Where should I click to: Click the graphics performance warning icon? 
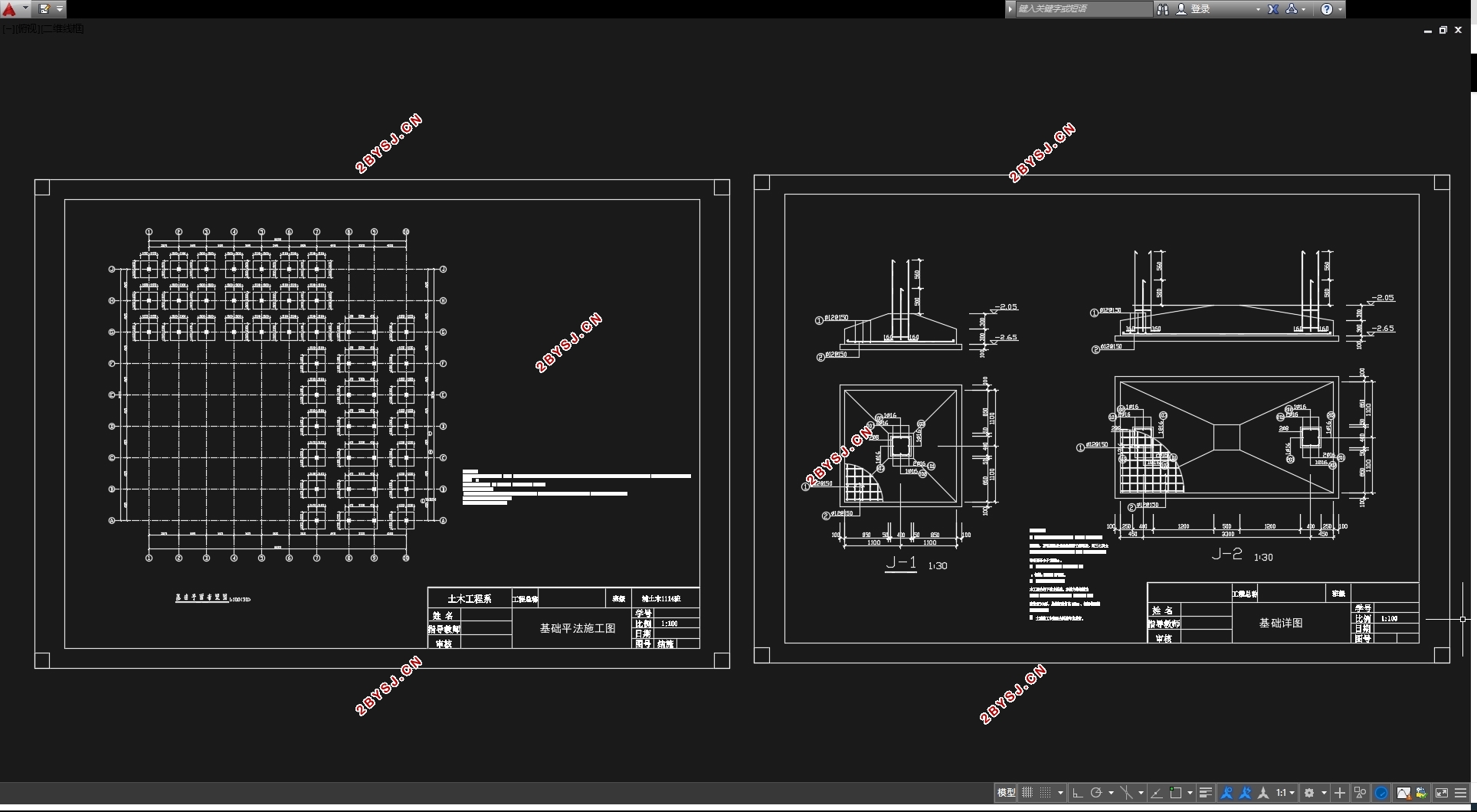point(1403,793)
